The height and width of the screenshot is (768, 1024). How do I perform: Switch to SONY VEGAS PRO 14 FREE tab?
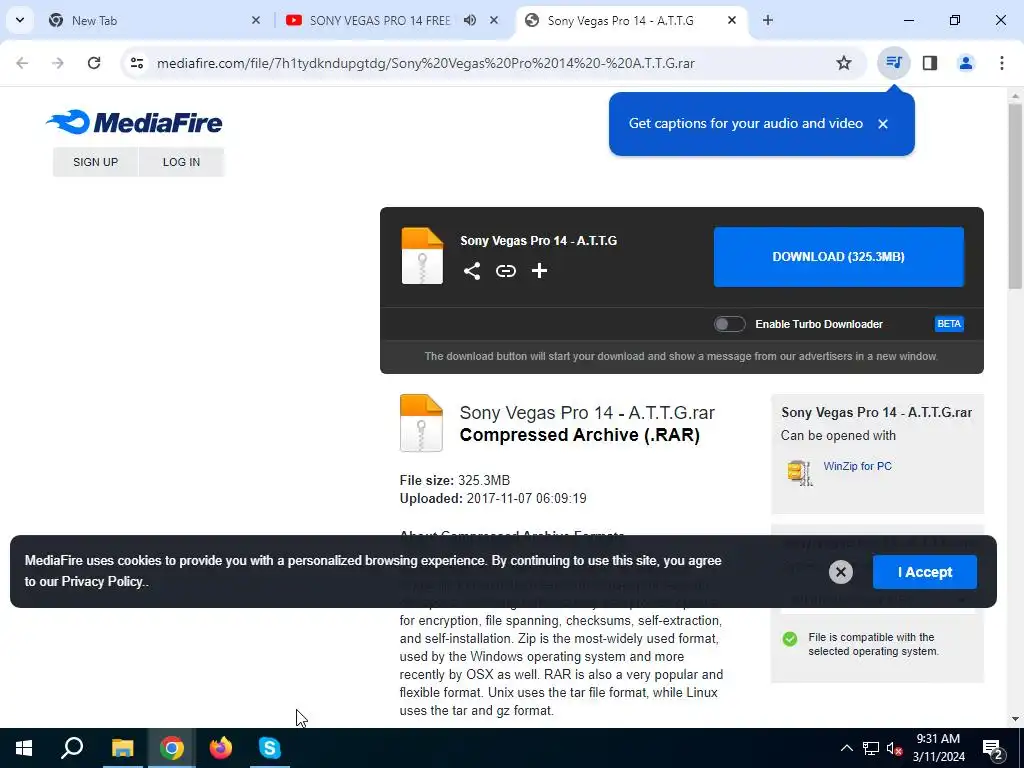point(380,20)
